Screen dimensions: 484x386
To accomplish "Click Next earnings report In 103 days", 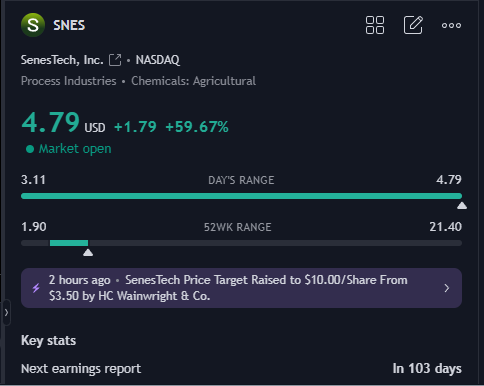I will tap(241, 369).
